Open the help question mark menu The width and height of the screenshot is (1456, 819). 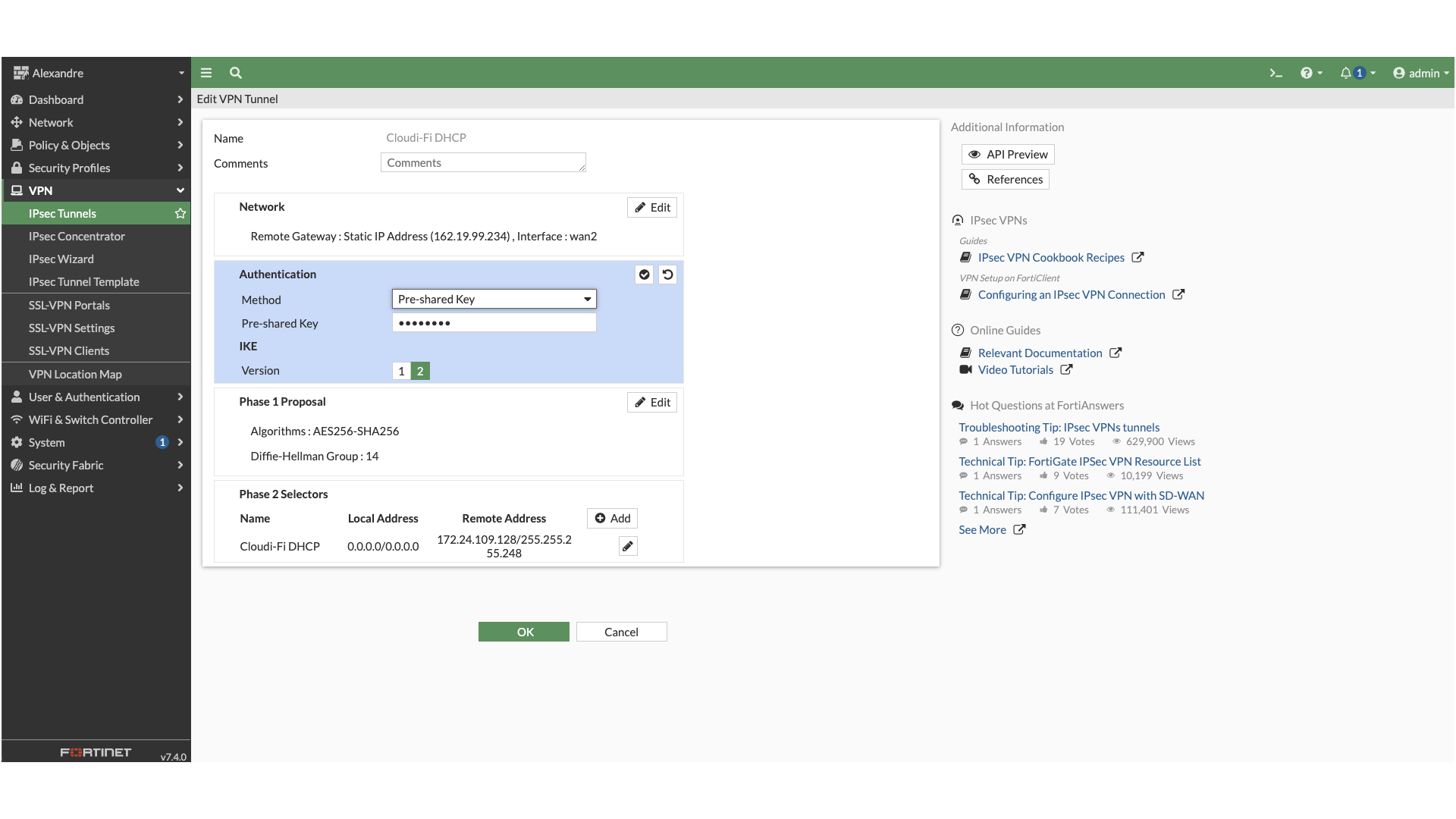coord(1307,73)
